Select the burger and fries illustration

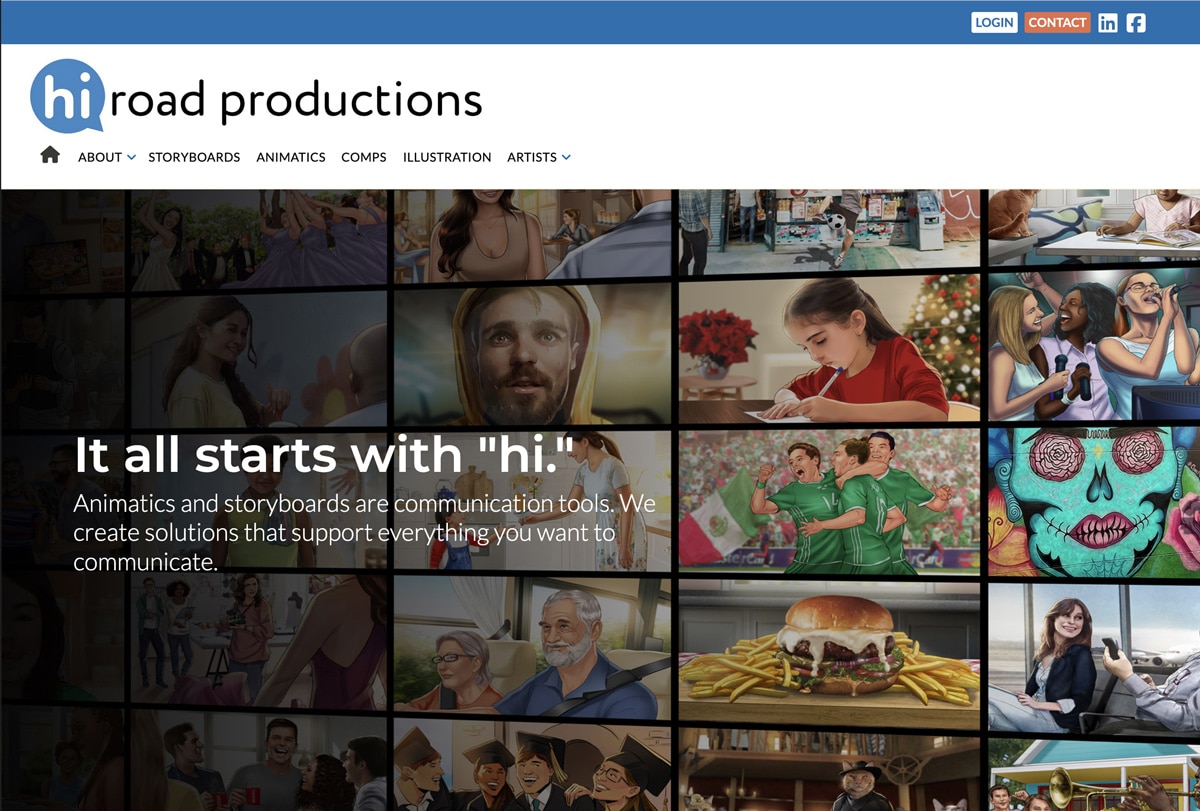(x=829, y=655)
